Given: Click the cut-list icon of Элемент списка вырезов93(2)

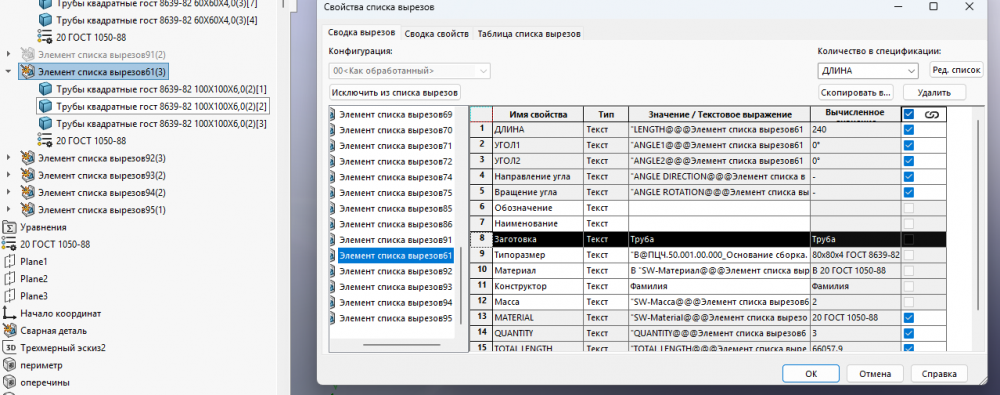Looking at the screenshot, I should click(x=27, y=175).
